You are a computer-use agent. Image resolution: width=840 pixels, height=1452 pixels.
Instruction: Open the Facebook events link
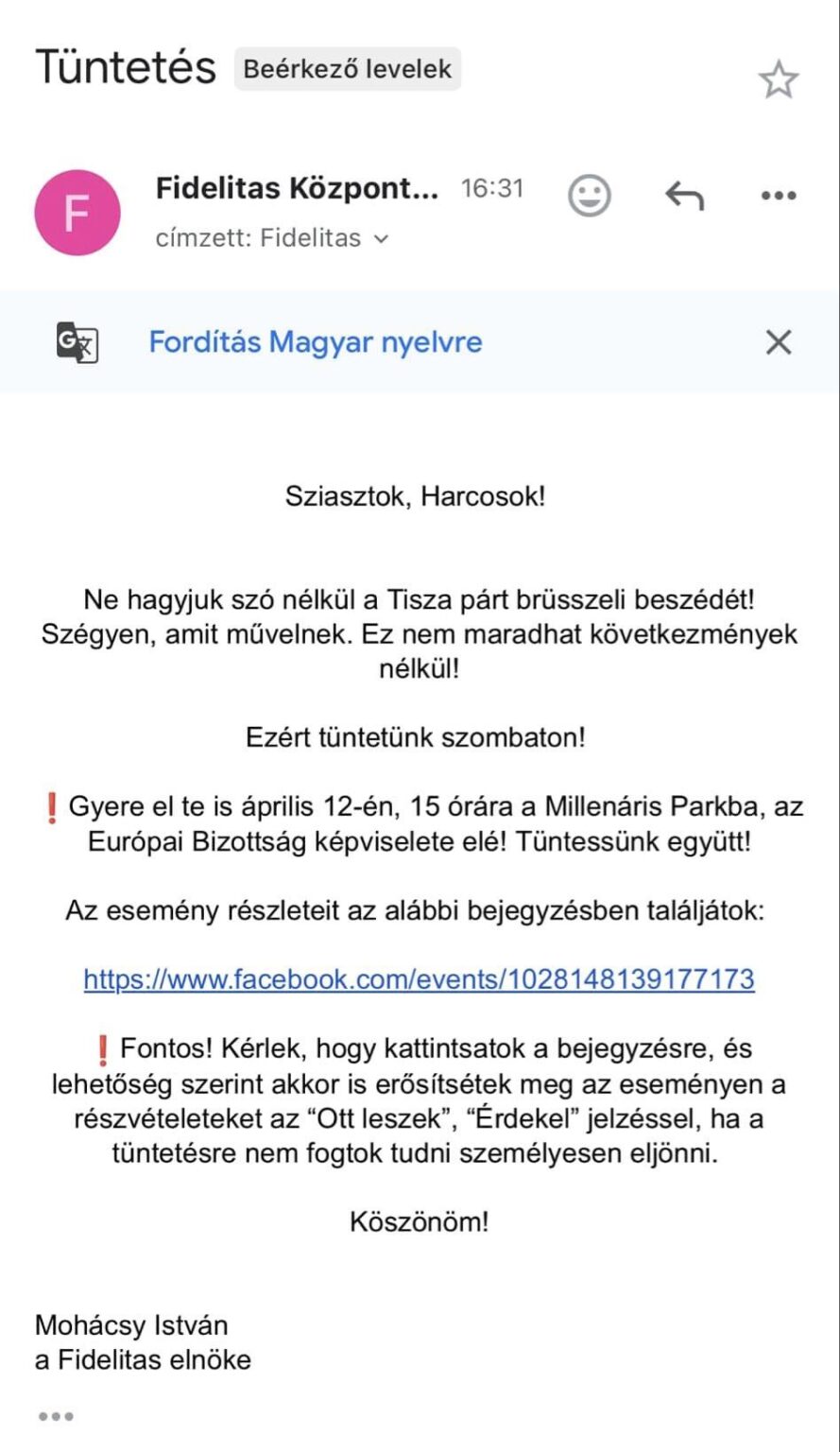pyautogui.click(x=420, y=978)
